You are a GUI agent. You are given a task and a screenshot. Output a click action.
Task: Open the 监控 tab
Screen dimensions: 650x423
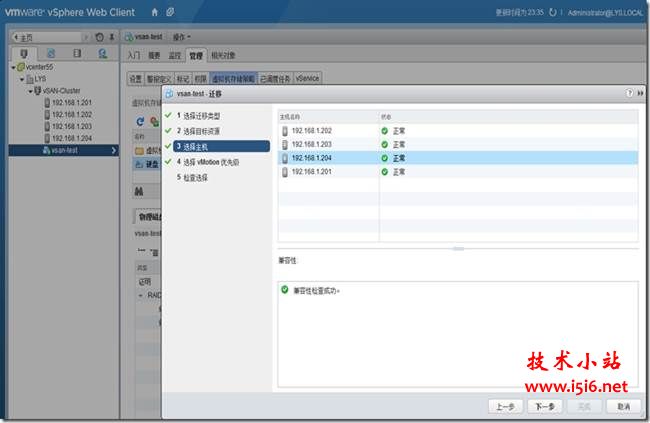click(175, 55)
